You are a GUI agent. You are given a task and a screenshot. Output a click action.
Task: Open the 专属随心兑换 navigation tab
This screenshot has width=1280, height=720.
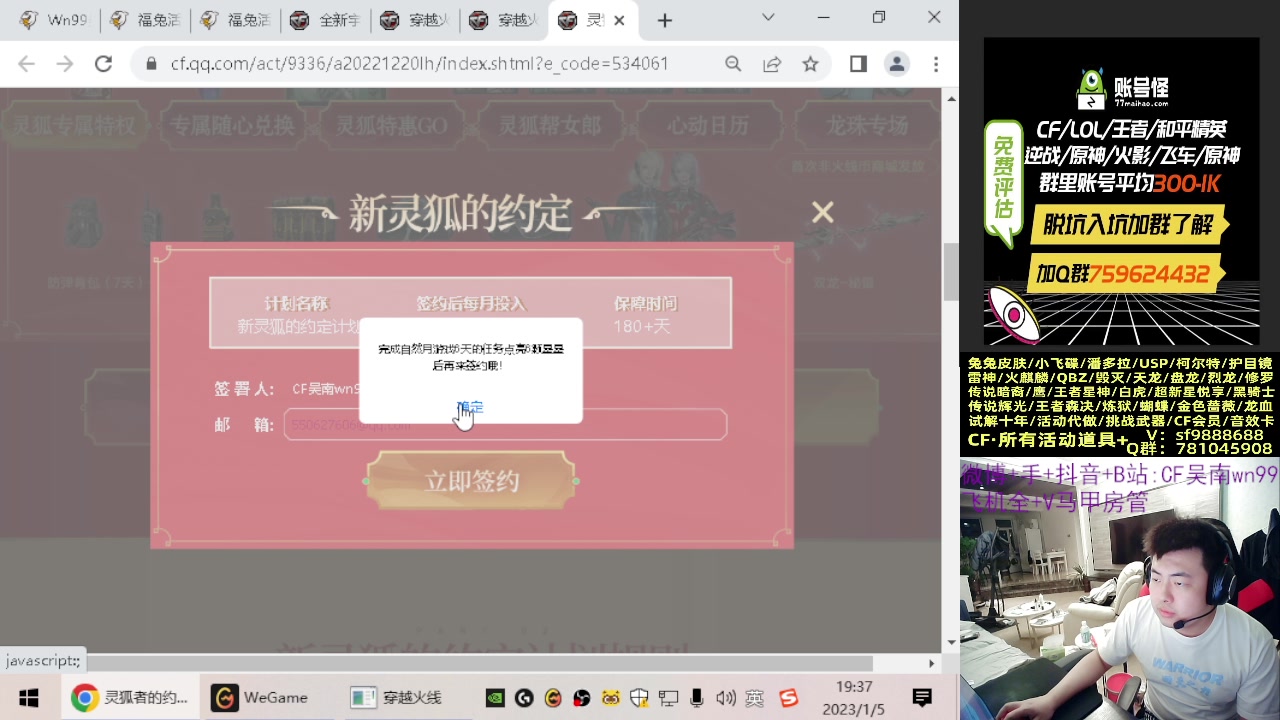click(x=231, y=125)
